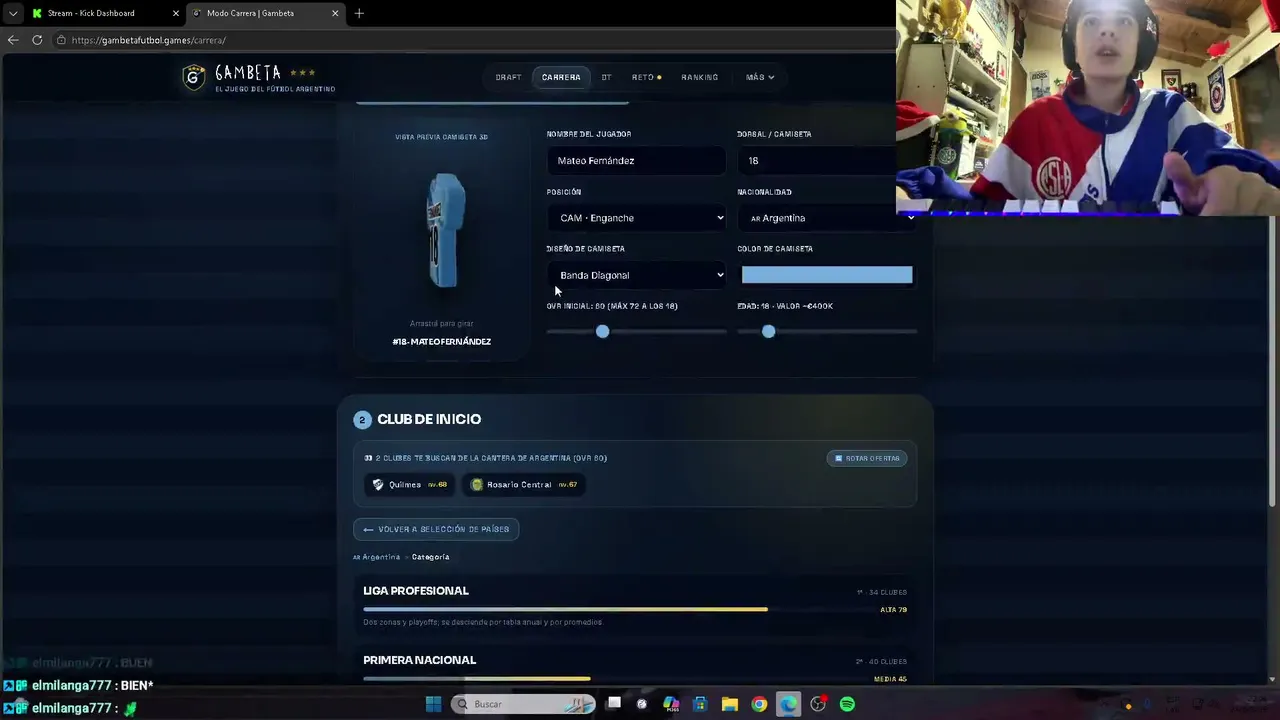This screenshot has height=720, width=1280.
Task: Open the DRAFT nav item
Action: point(508,77)
